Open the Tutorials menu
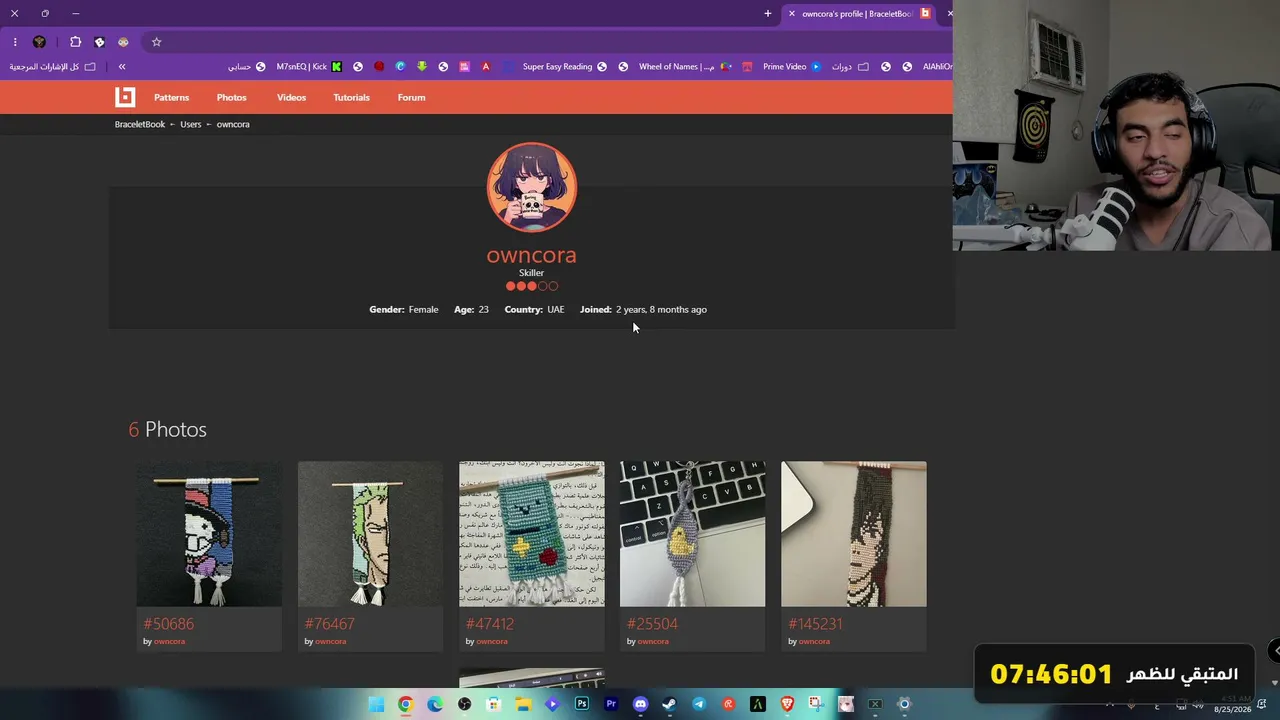This screenshot has width=1280, height=720. pos(351,97)
